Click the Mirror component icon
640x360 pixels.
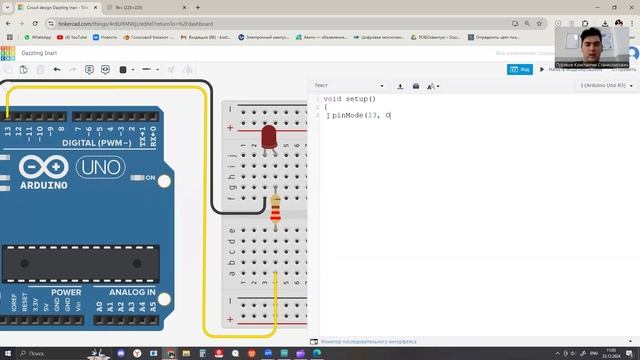tap(187, 70)
